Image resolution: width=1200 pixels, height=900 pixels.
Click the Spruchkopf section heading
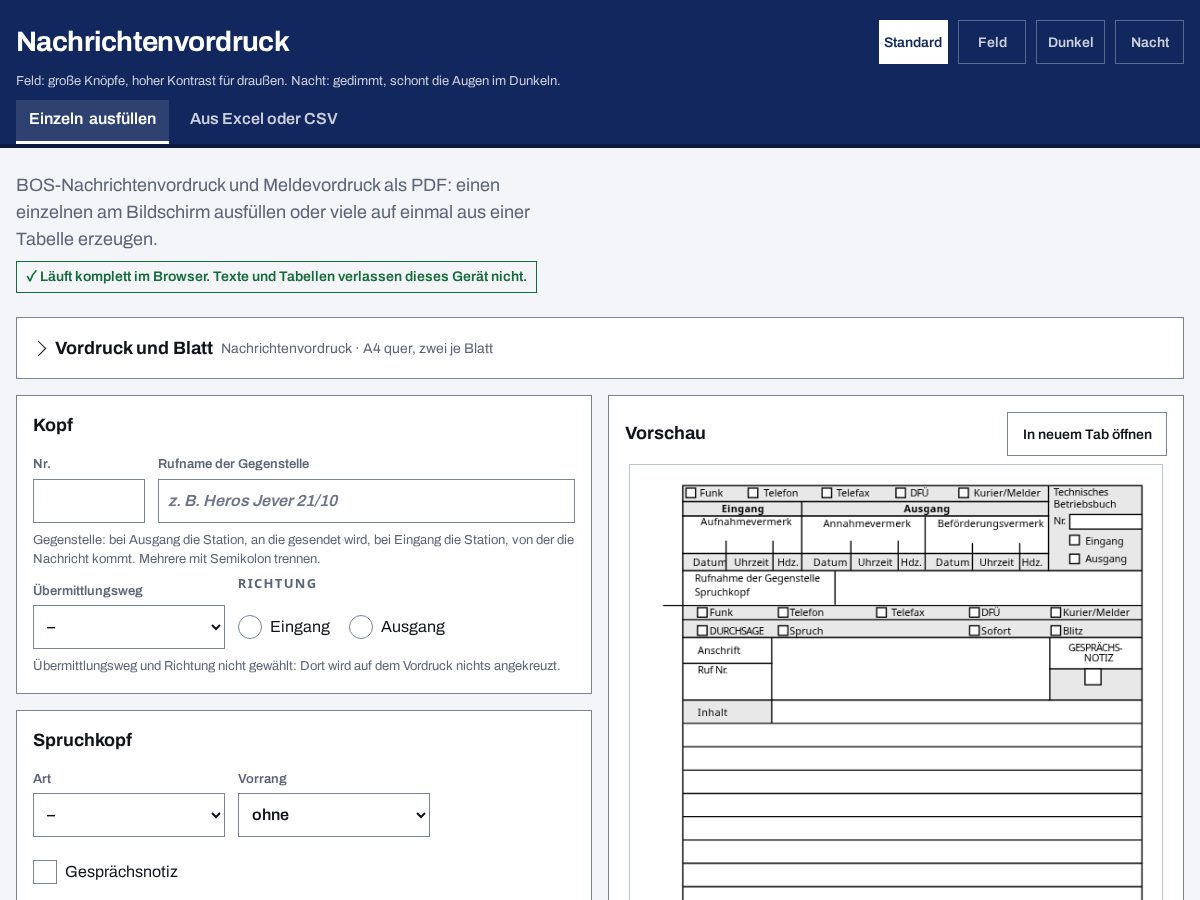[x=83, y=740]
